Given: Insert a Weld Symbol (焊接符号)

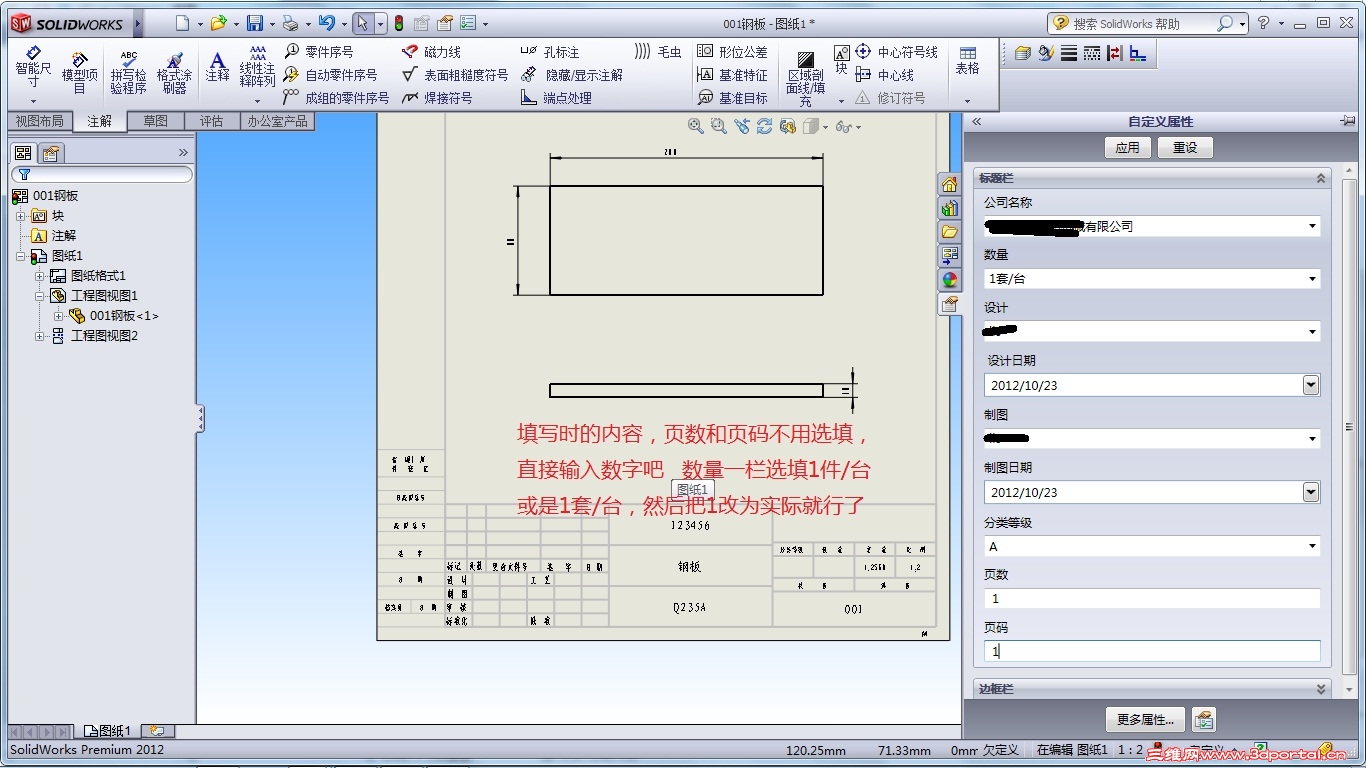Looking at the screenshot, I should [x=436, y=98].
